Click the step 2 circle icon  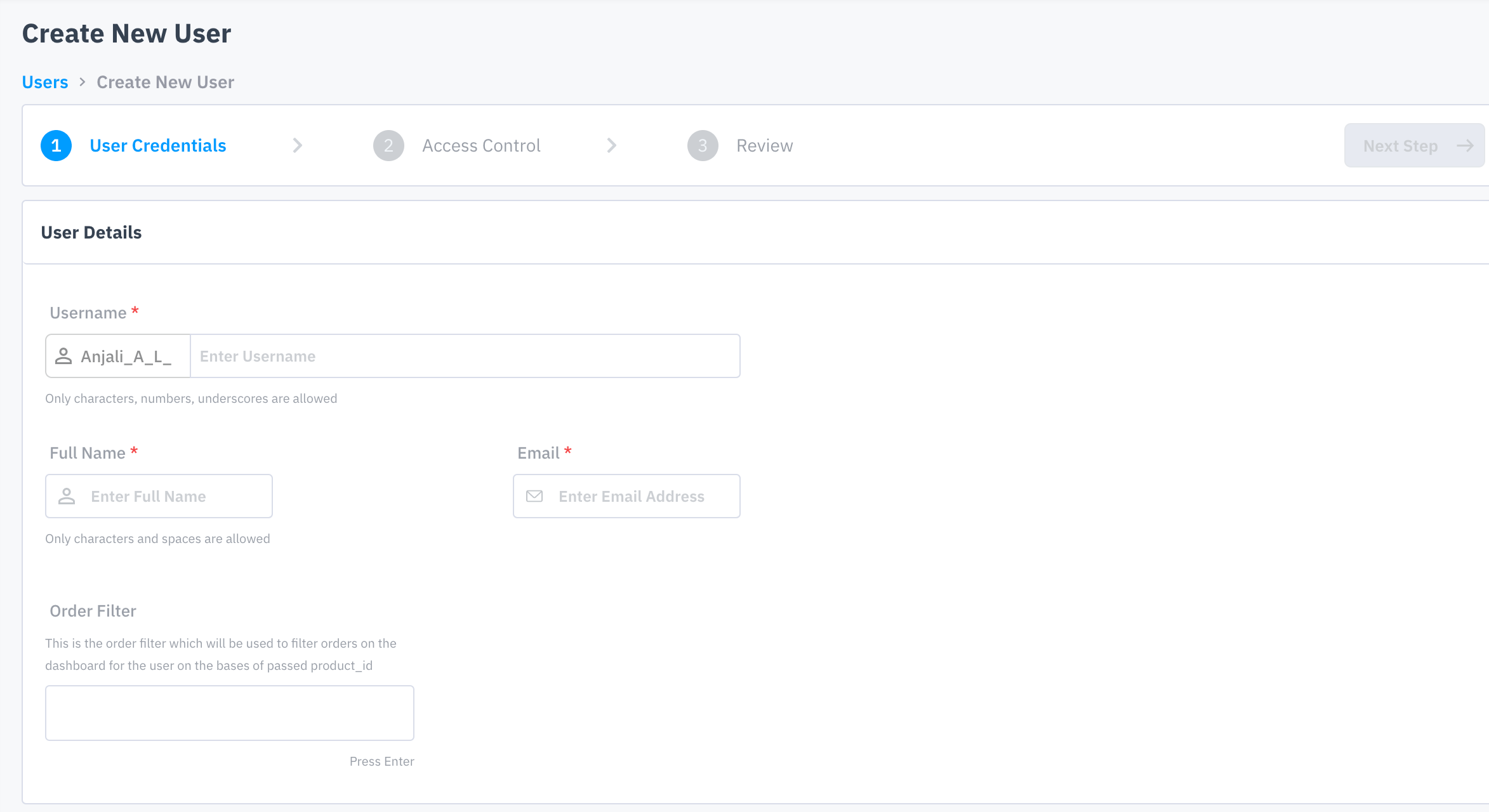click(x=388, y=146)
